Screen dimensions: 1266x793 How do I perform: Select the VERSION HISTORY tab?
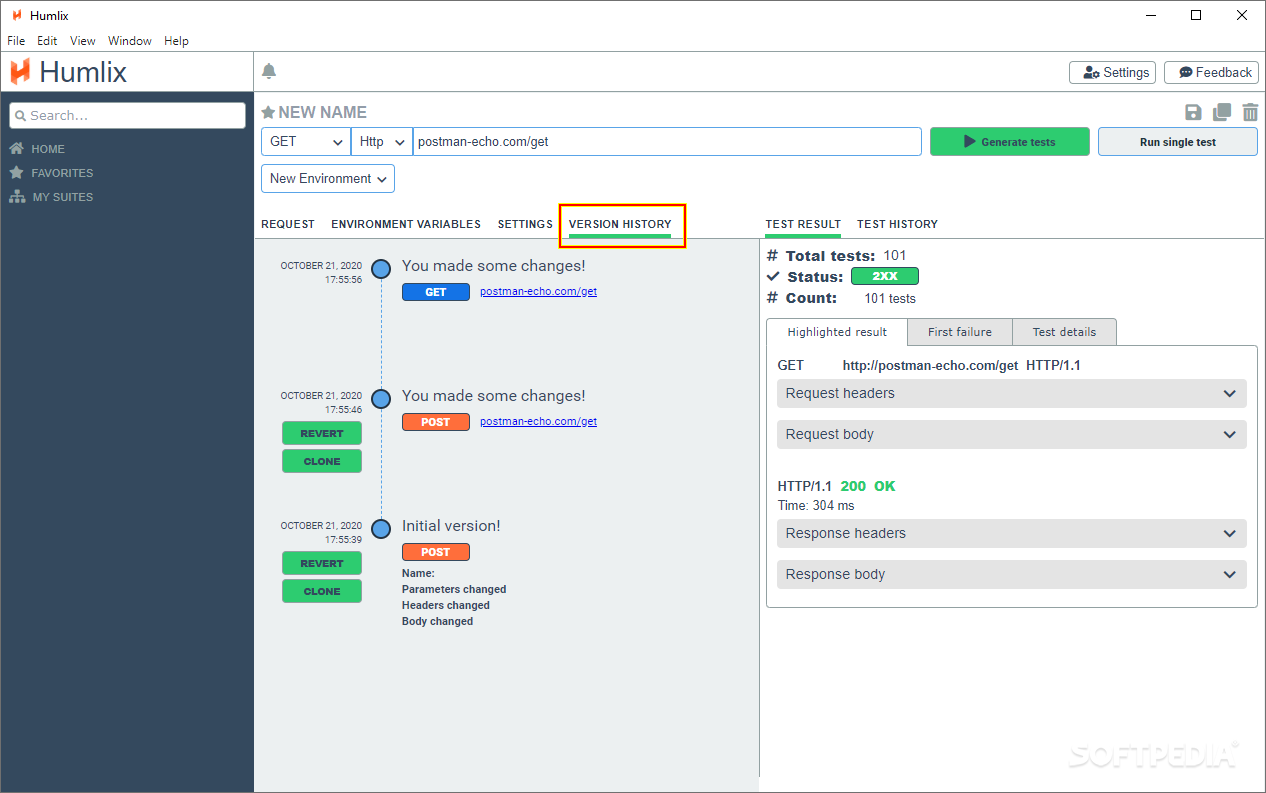[620, 225]
